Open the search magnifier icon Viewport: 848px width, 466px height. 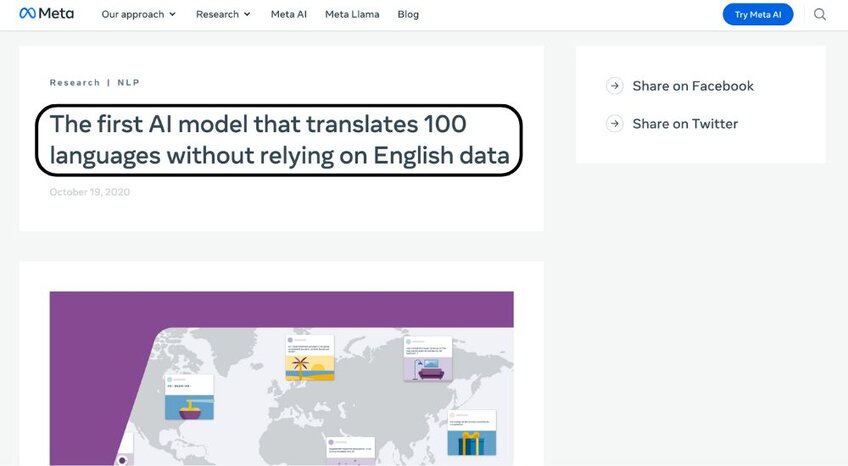pyautogui.click(x=820, y=15)
